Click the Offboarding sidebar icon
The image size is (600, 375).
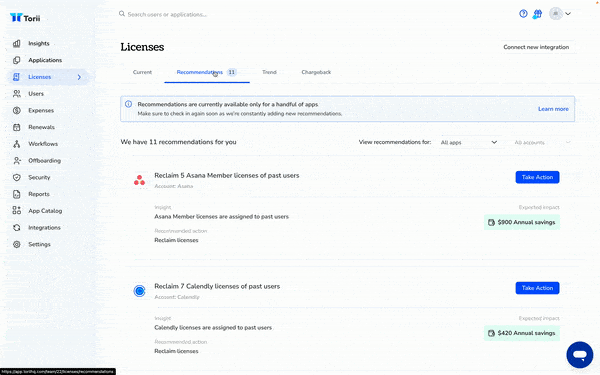(16, 160)
